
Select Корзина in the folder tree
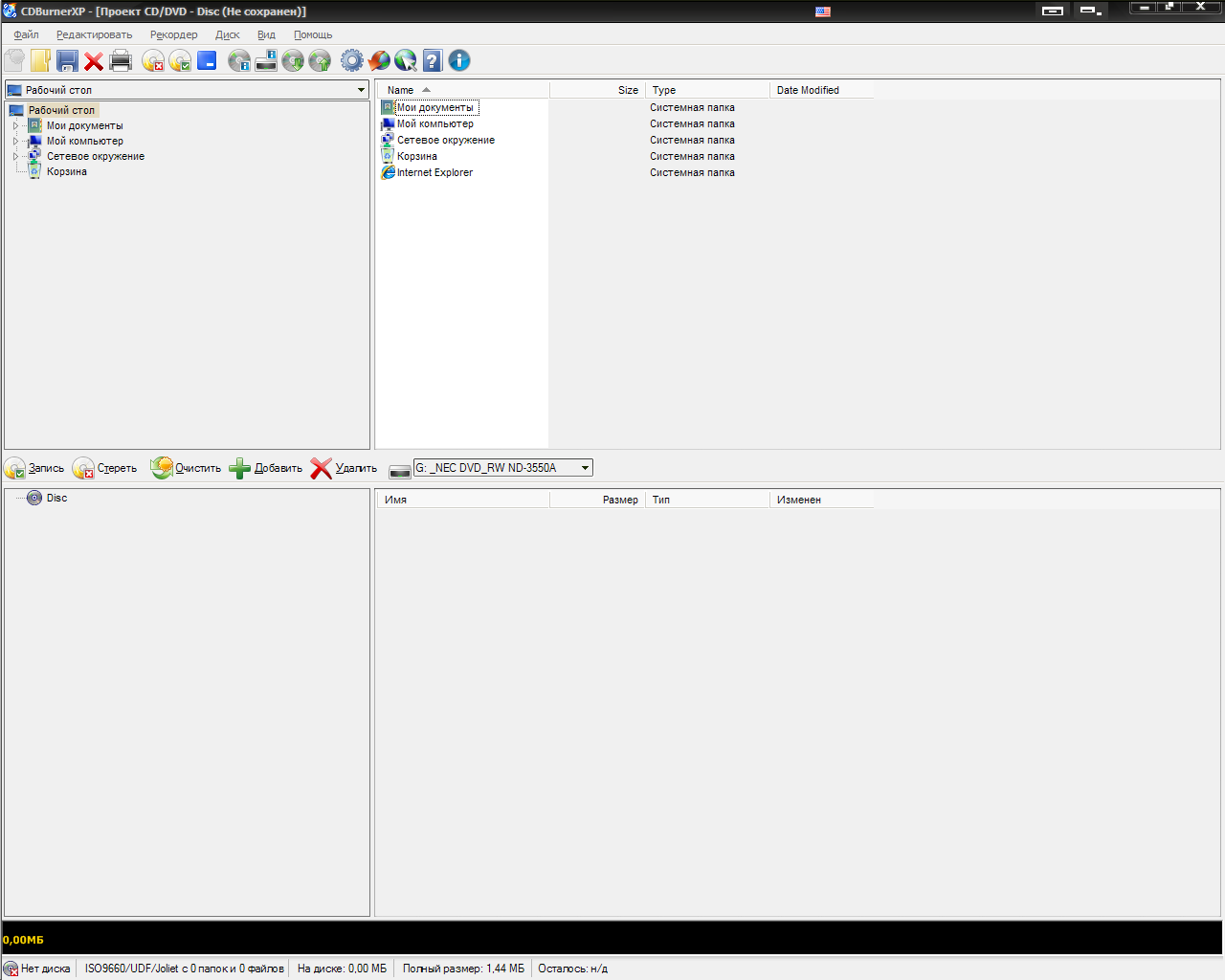[67, 171]
